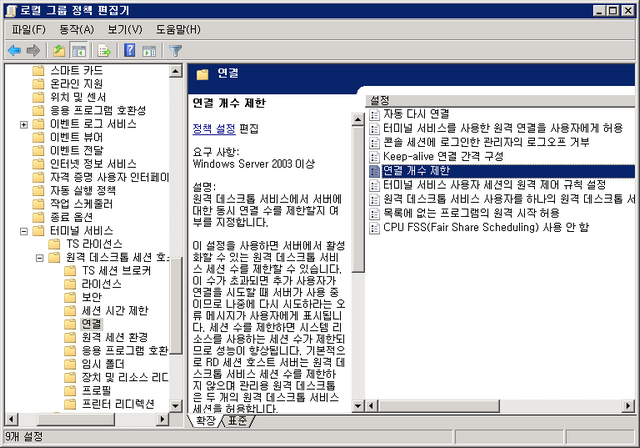
Task: Click the Filter funnel toolbar icon
Action: [x=175, y=51]
